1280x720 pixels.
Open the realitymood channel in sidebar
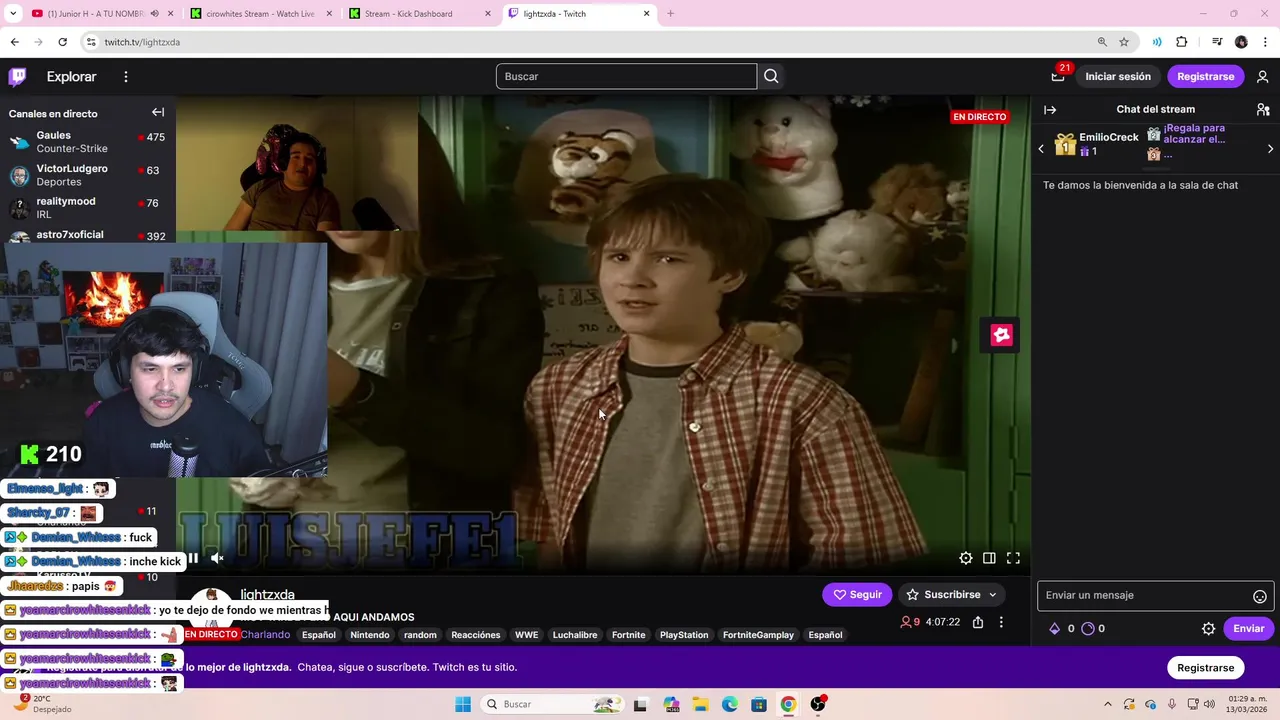click(88, 208)
